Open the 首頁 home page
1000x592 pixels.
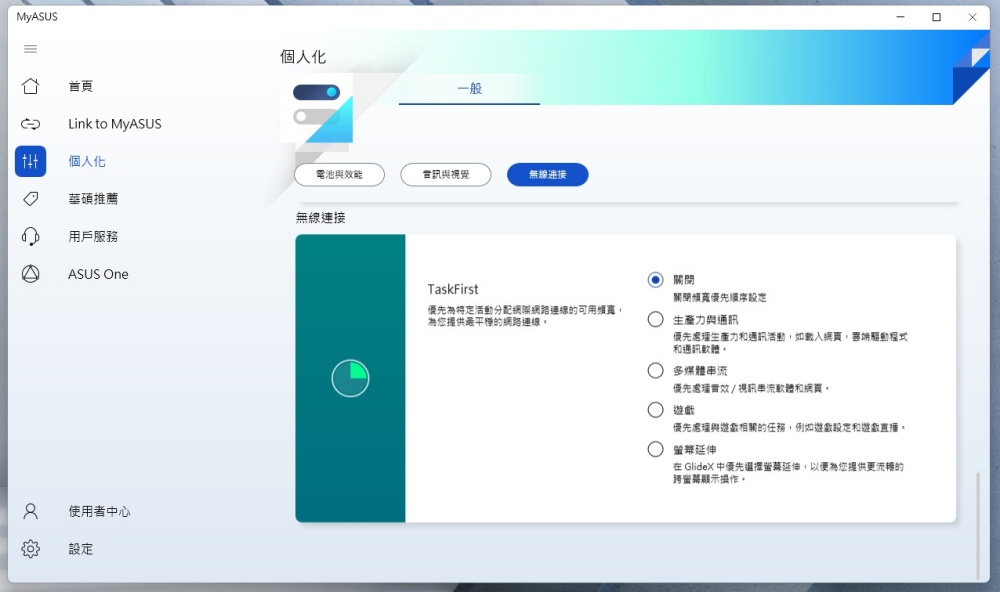click(x=80, y=86)
